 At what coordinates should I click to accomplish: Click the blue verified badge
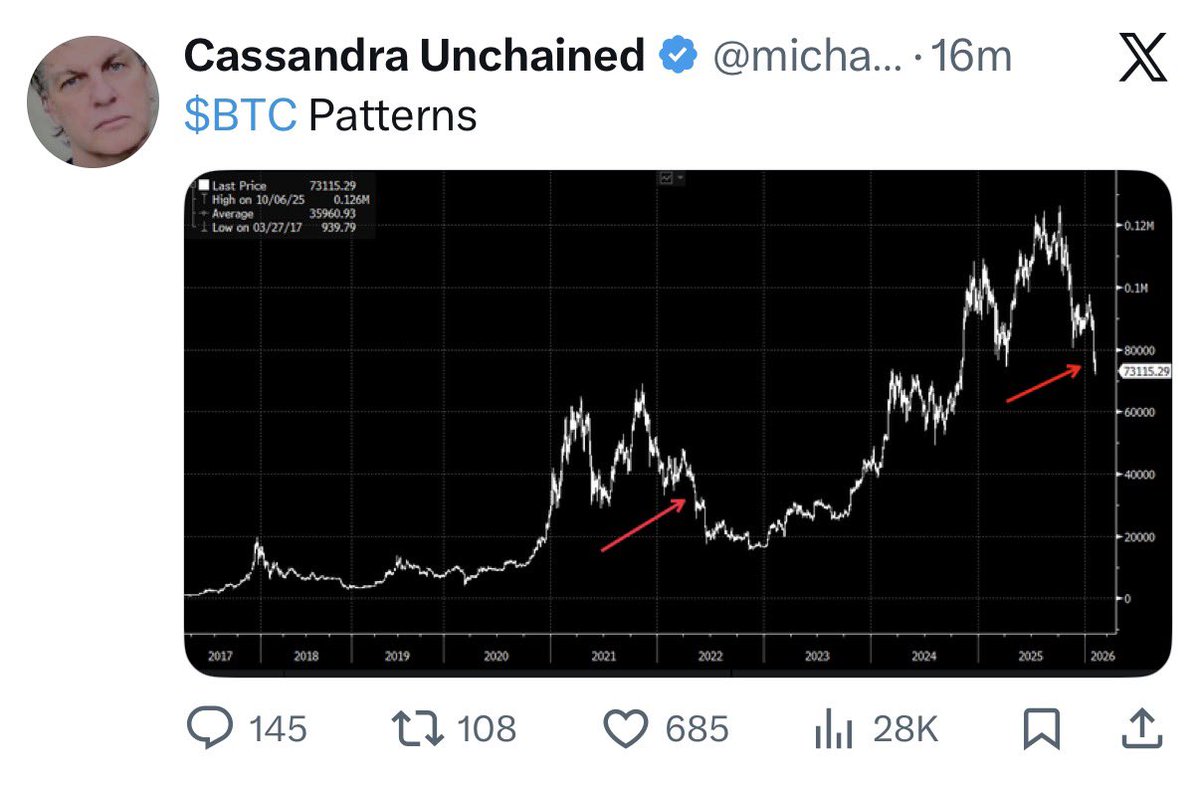[677, 58]
